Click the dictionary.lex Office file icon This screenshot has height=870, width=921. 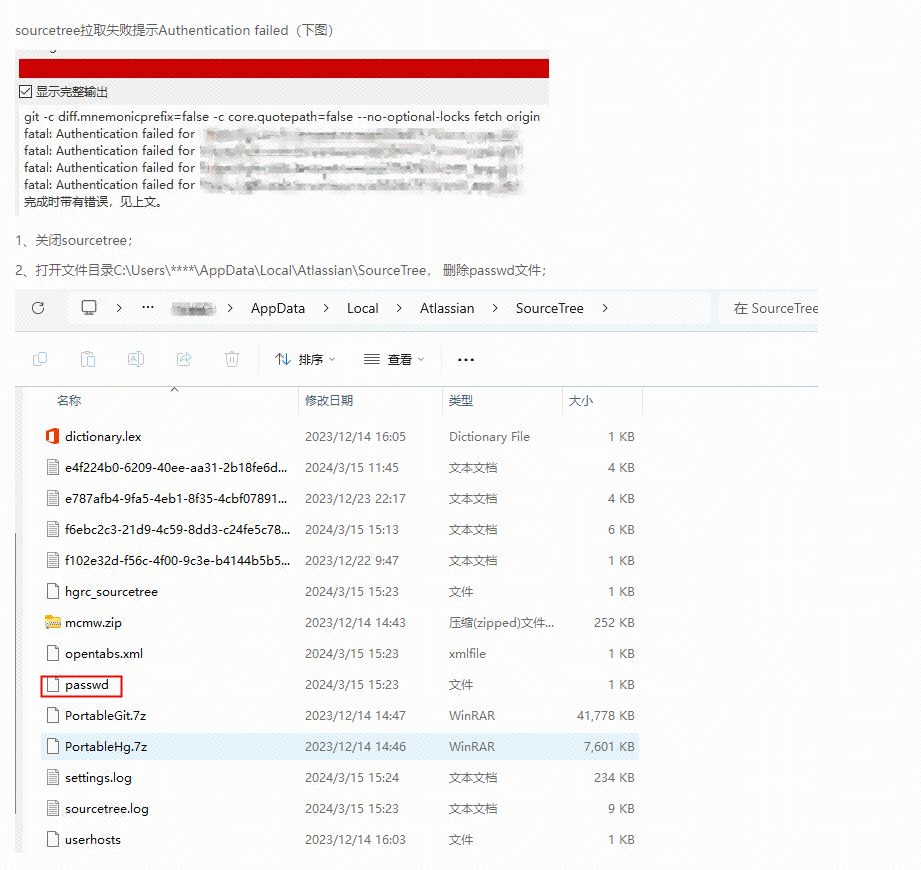tap(52, 436)
